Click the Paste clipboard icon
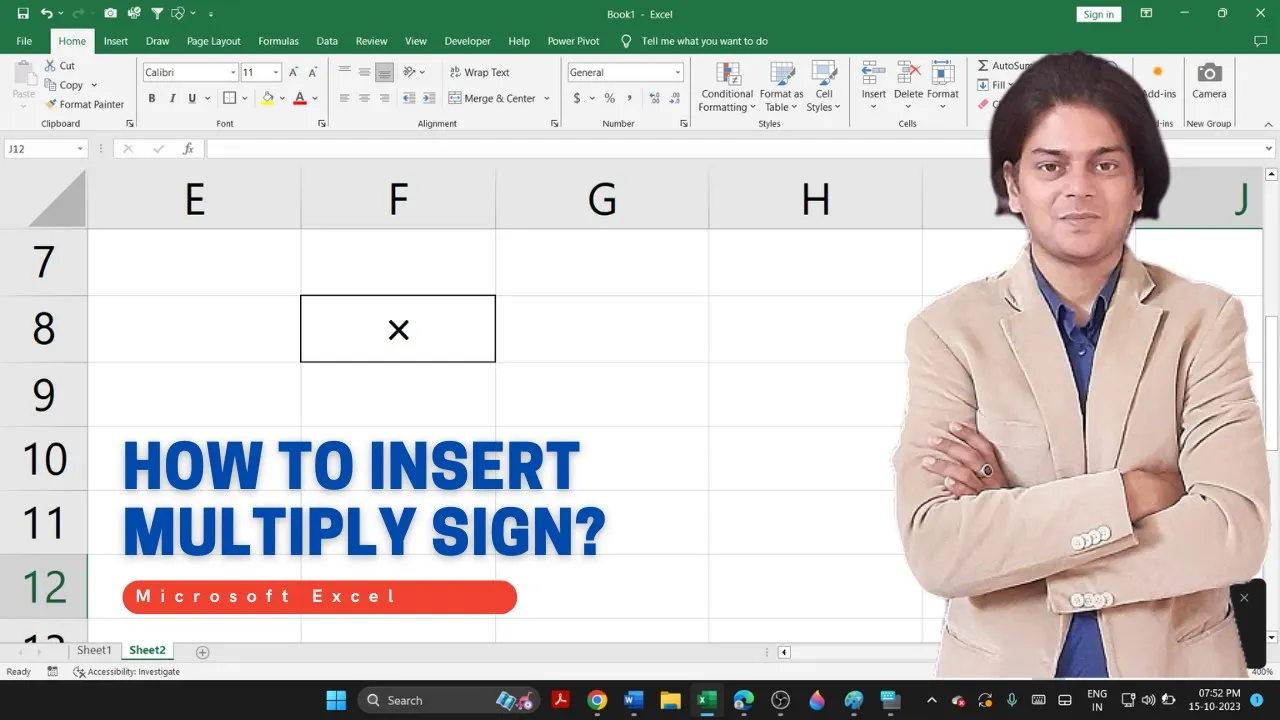The width and height of the screenshot is (1280, 720). pos(24,73)
